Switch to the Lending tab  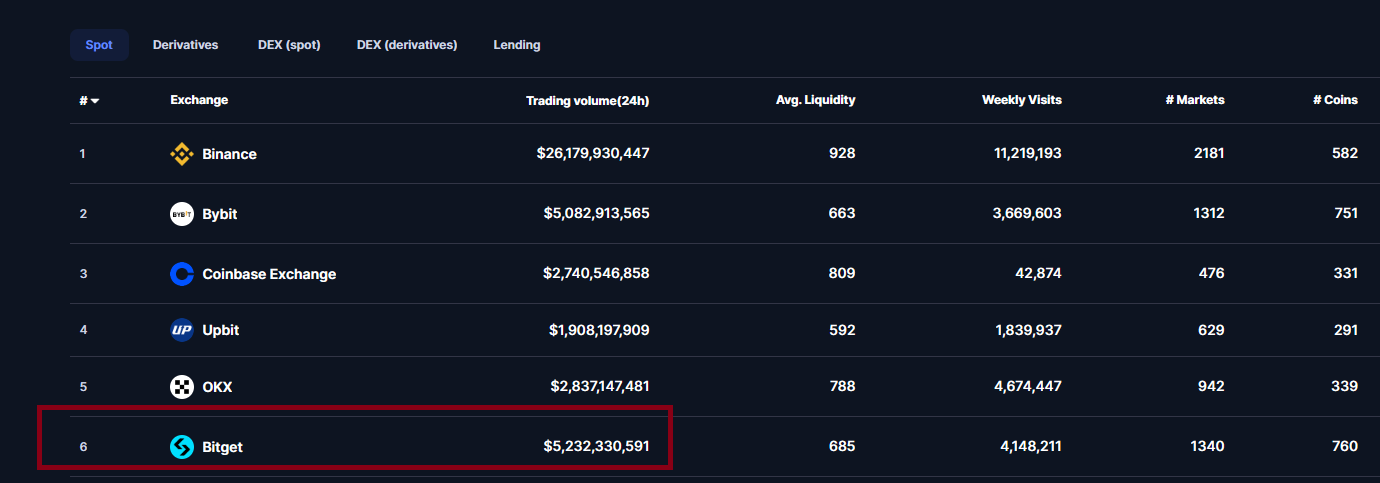tap(517, 45)
